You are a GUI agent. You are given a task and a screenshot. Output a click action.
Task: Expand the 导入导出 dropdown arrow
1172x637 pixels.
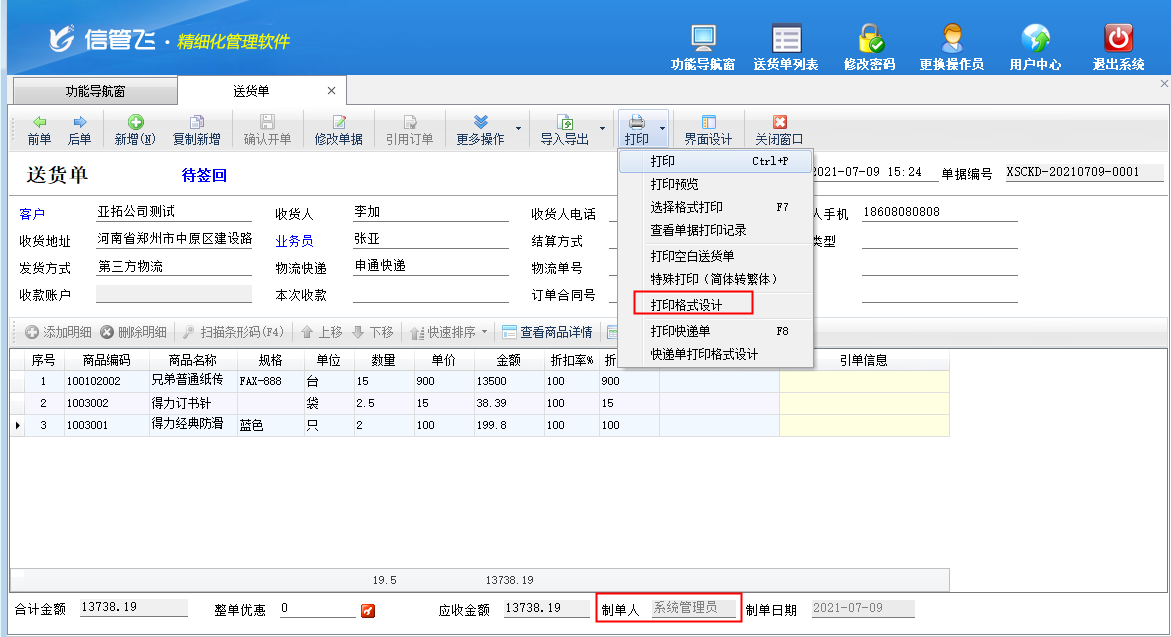(602, 129)
